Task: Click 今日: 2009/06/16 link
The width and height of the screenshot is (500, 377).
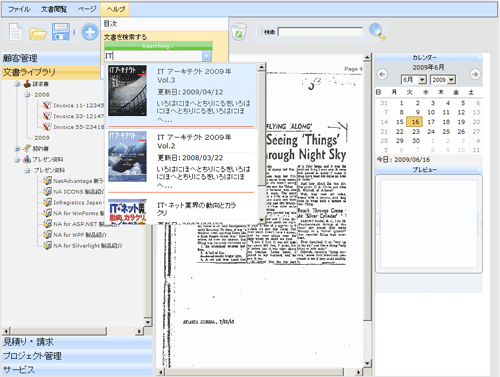Action: [x=403, y=160]
